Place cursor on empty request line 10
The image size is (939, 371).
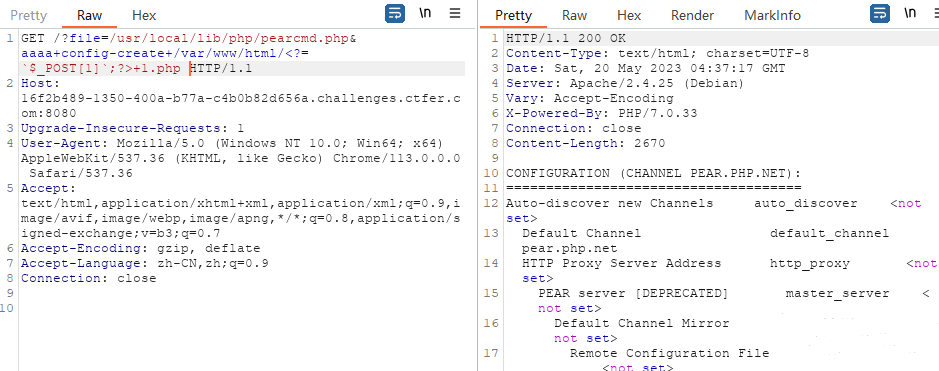pyautogui.click(x=240, y=308)
